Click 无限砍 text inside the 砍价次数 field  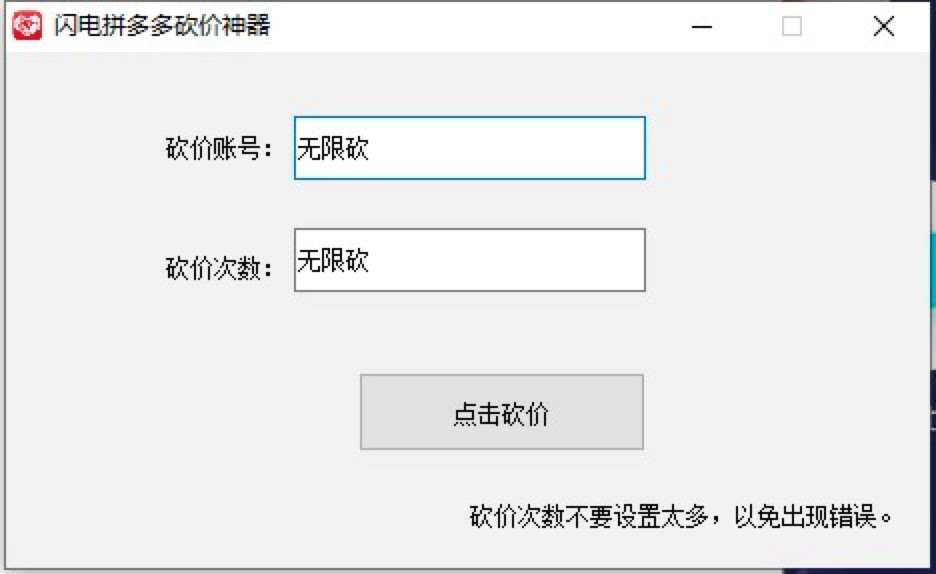pos(333,261)
